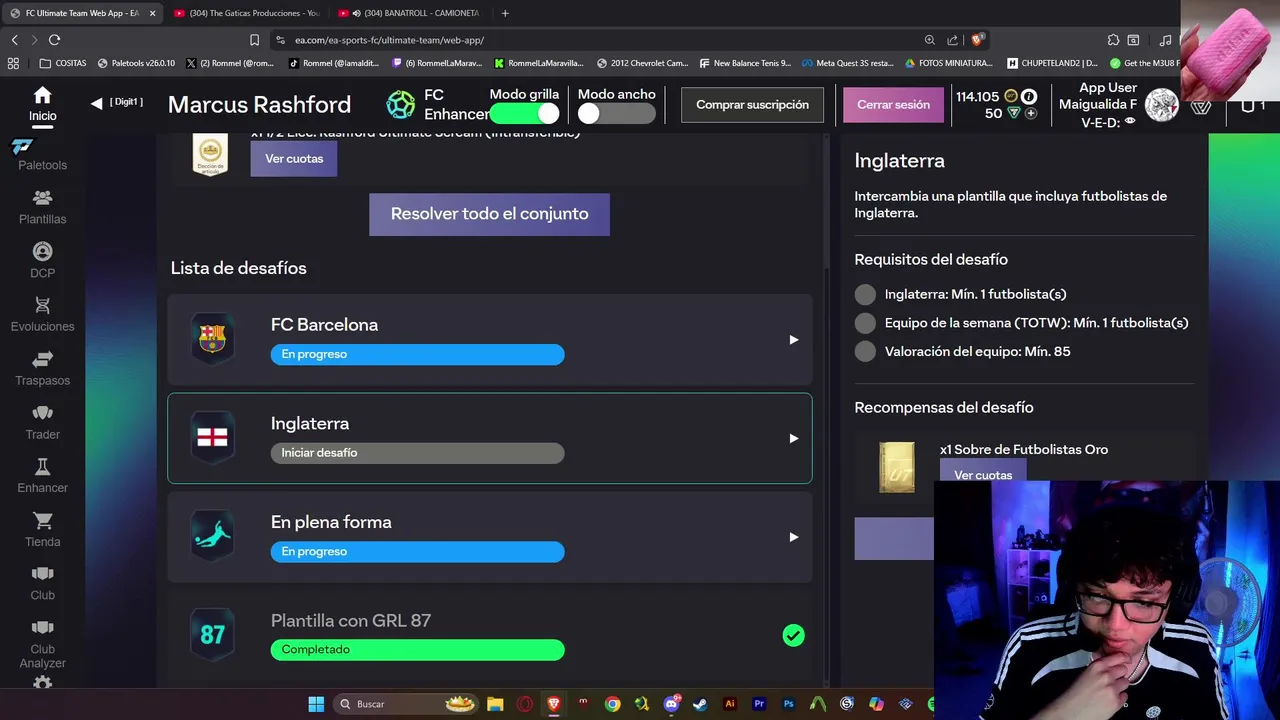Click the coin balance icon
The height and width of the screenshot is (720, 1280).
1011,97
